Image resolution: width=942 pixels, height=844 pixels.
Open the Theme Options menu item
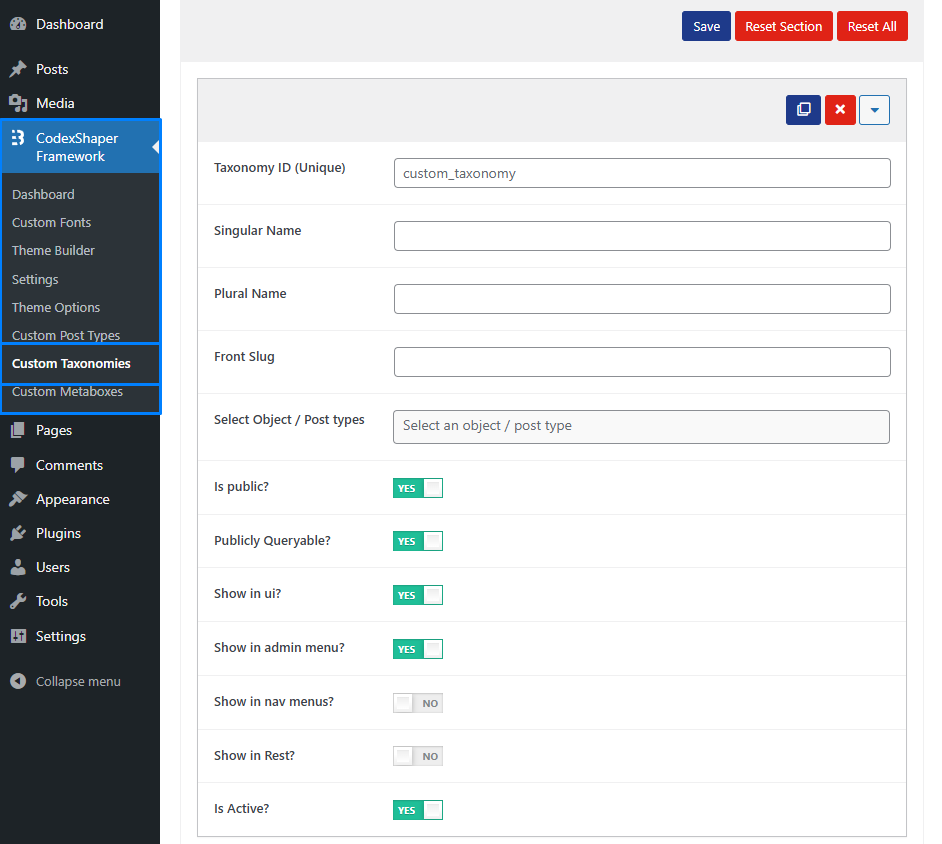click(x=57, y=307)
